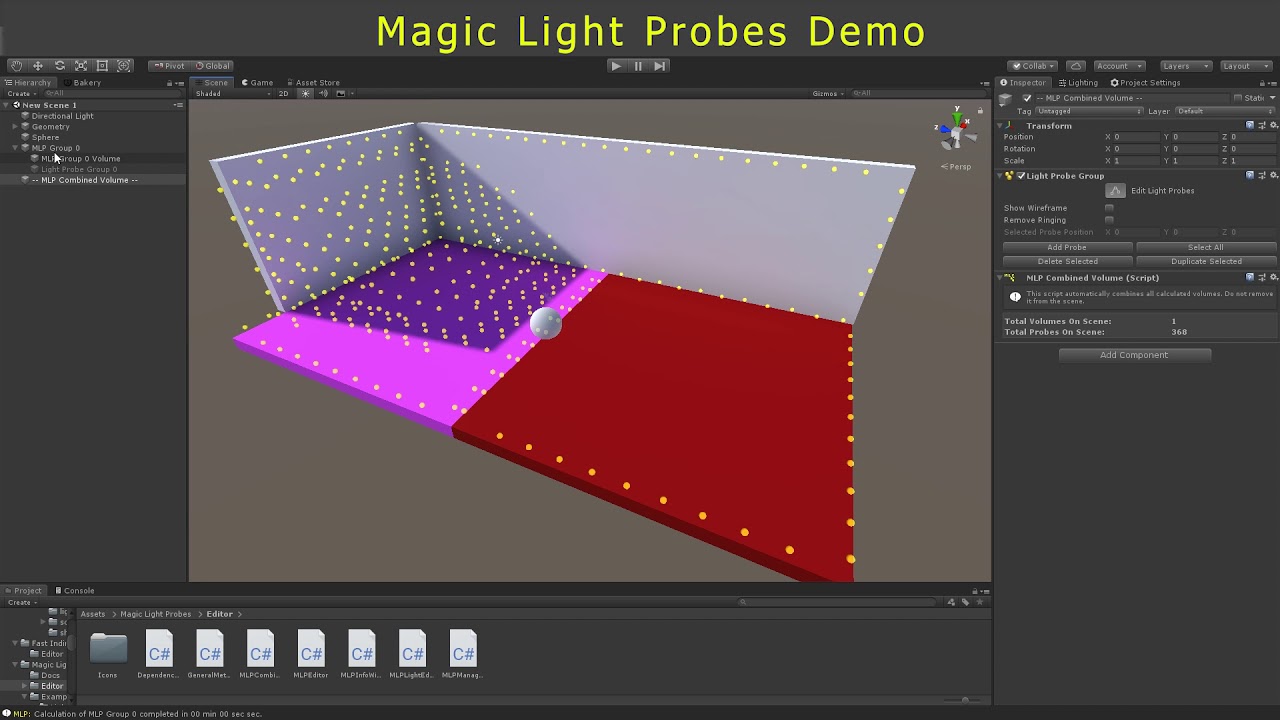Toggle scene lighting sun icon
The height and width of the screenshot is (720, 1280).
306,94
